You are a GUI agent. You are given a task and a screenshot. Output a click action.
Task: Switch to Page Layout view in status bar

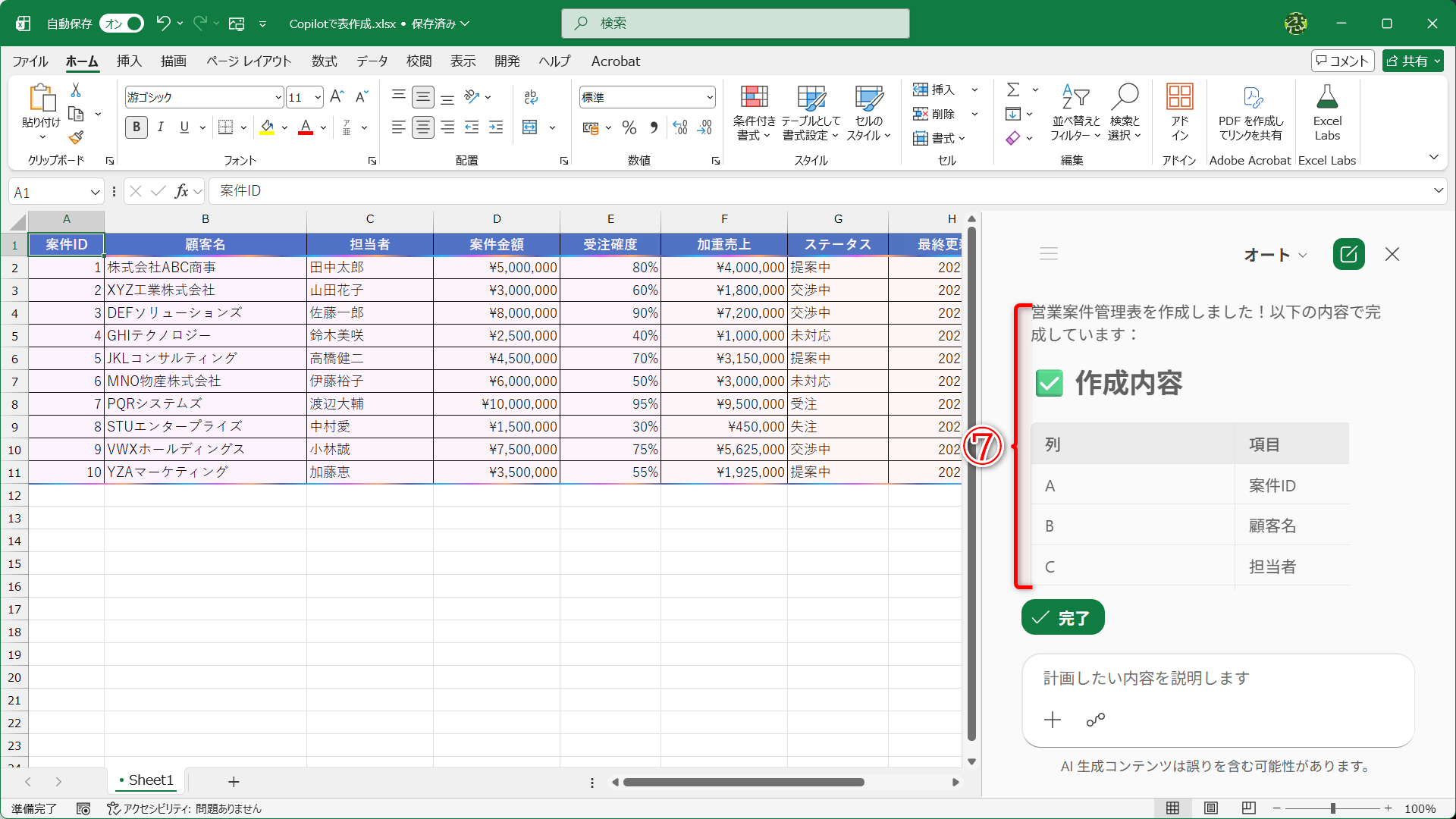(x=1211, y=808)
